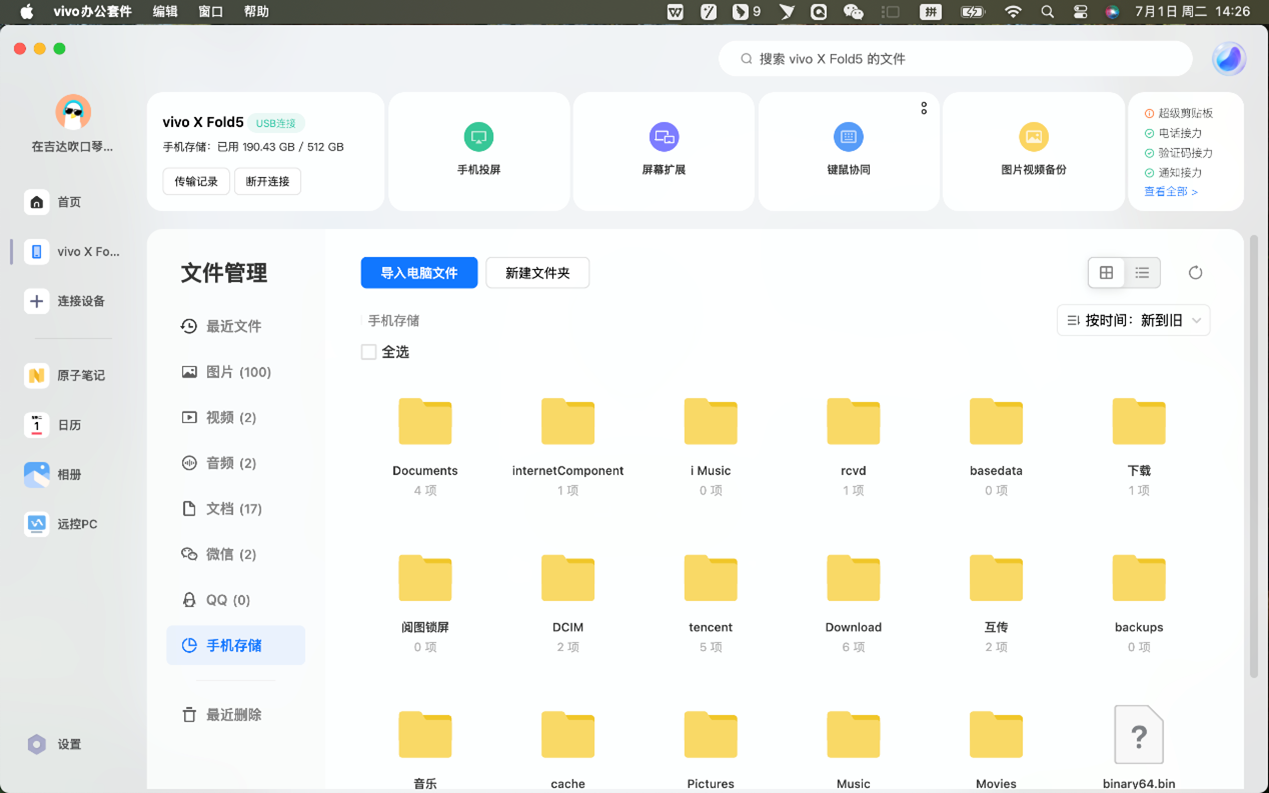Launch 远控PC remote control
The image size is (1269, 793).
click(x=62, y=524)
